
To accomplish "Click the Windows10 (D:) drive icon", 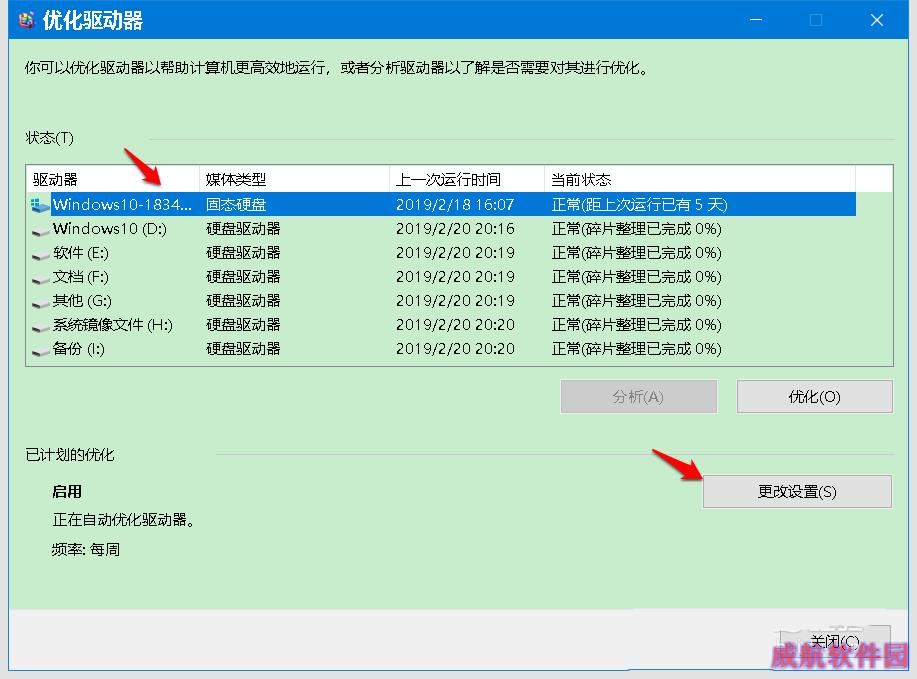I will (x=40, y=230).
